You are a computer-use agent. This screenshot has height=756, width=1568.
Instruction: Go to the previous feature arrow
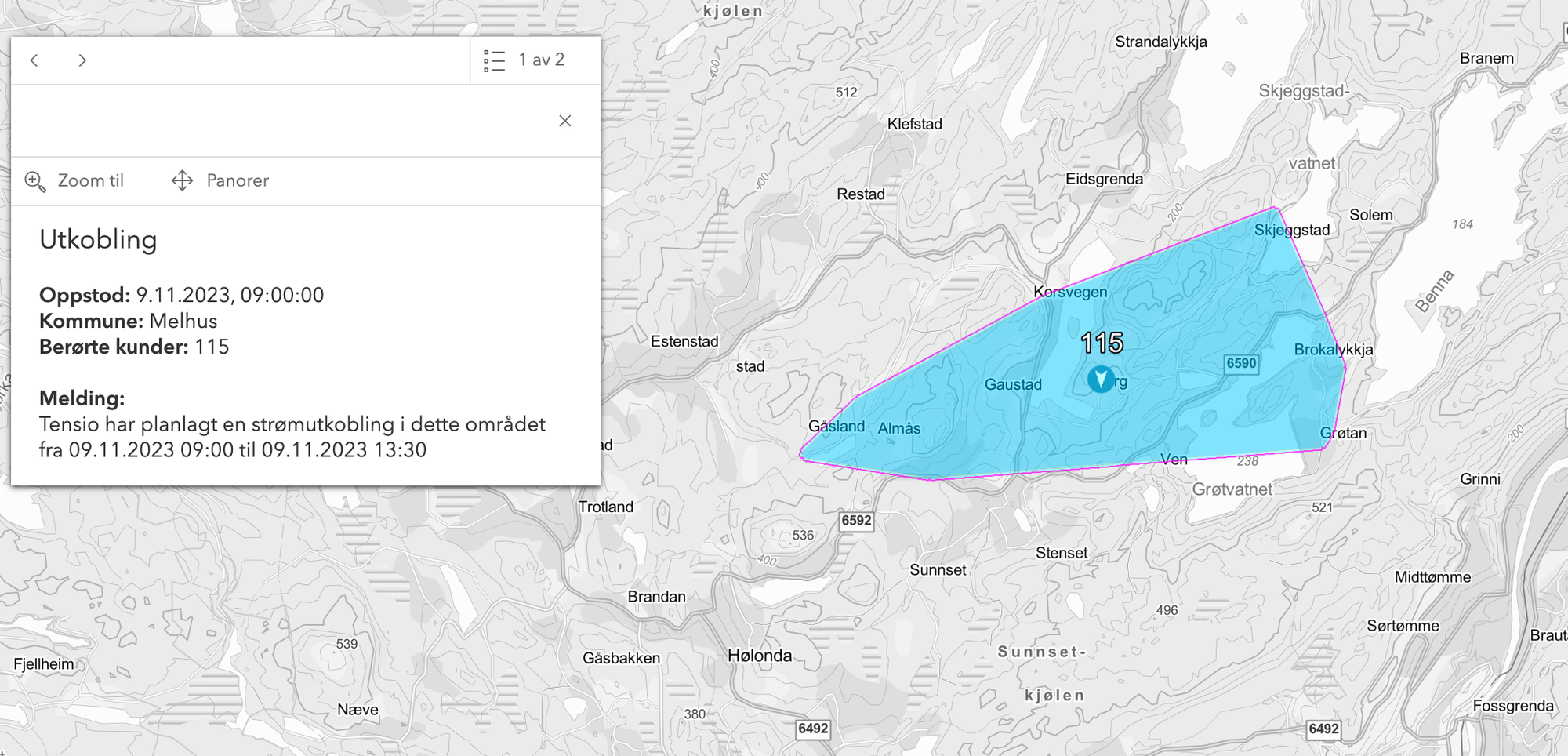coord(34,60)
